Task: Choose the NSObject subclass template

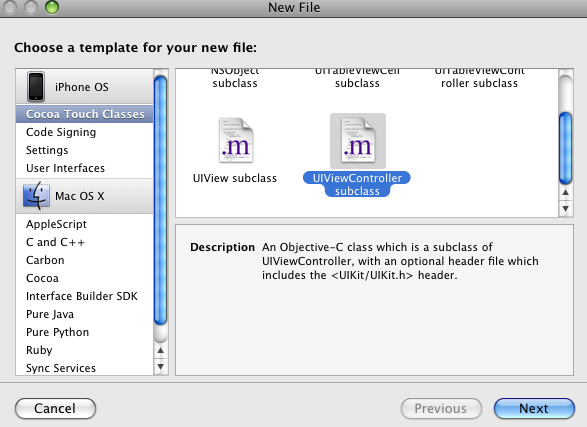Action: coord(235,79)
